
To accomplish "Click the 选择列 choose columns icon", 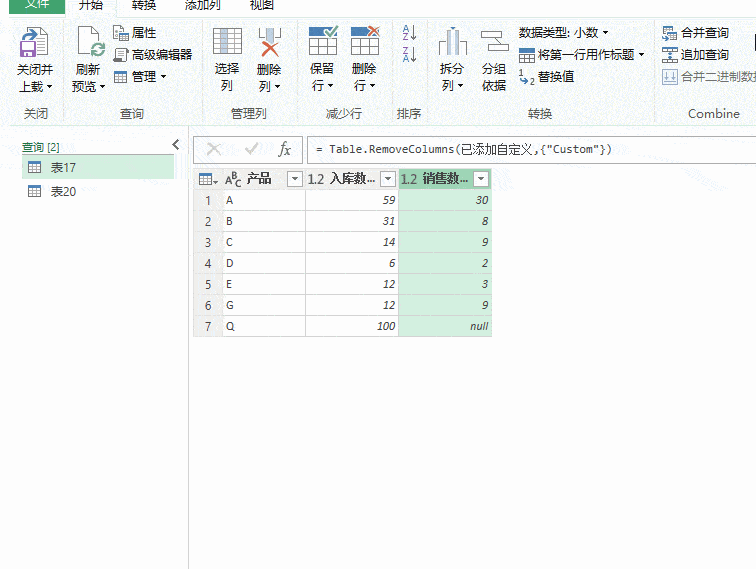I will click(227, 41).
